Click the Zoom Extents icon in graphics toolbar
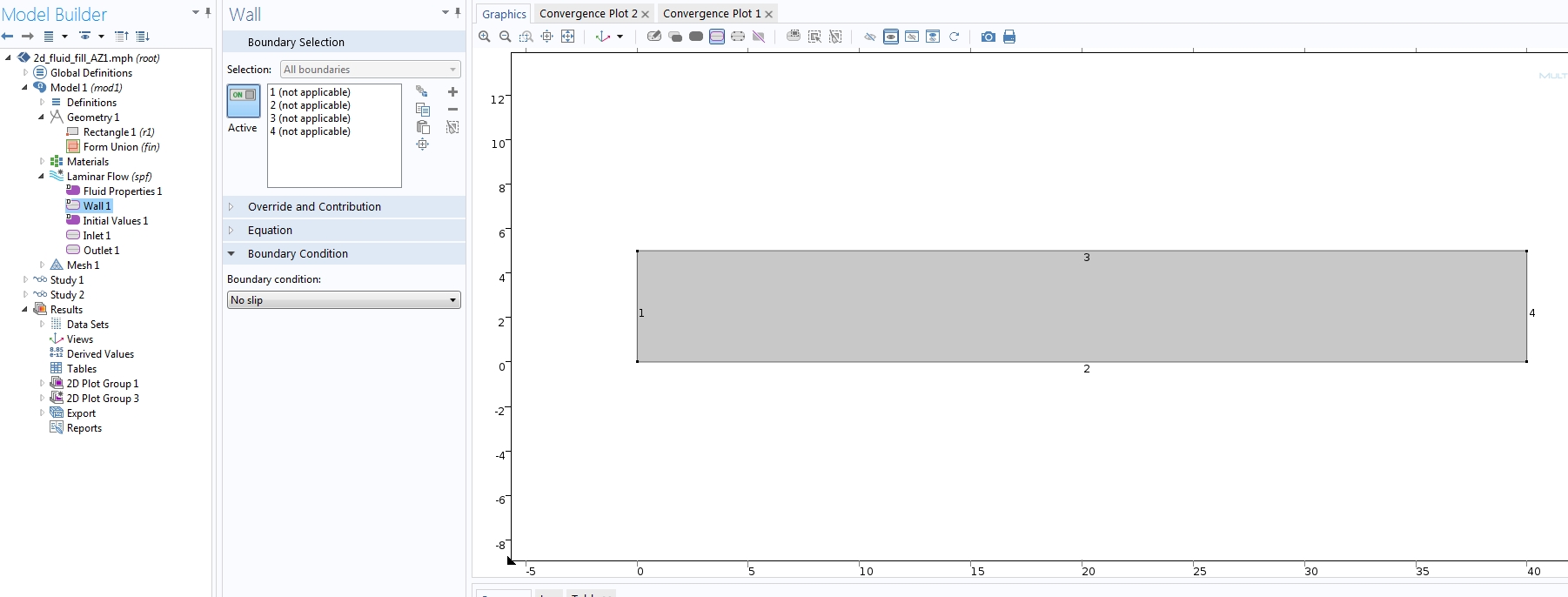 click(568, 37)
